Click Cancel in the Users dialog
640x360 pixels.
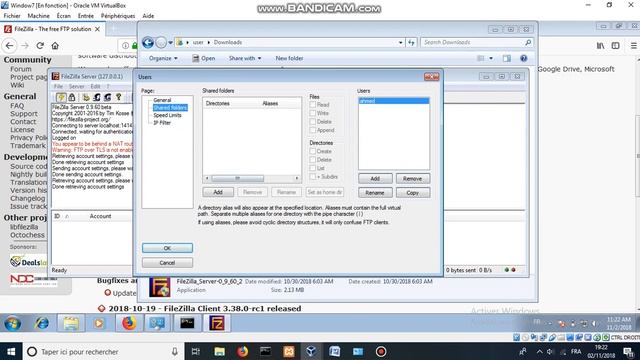point(167,262)
